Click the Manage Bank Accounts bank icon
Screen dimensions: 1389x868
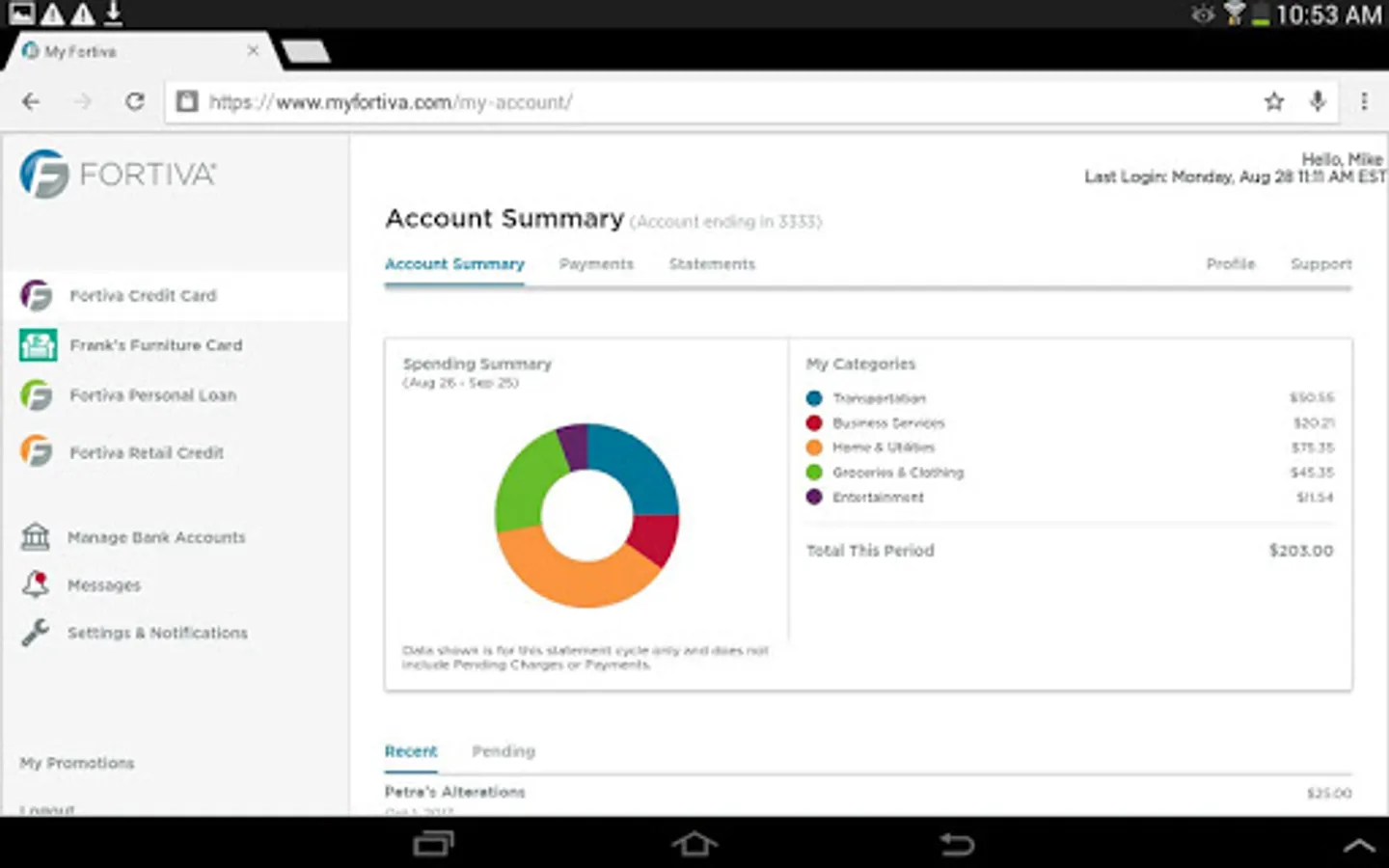click(36, 536)
